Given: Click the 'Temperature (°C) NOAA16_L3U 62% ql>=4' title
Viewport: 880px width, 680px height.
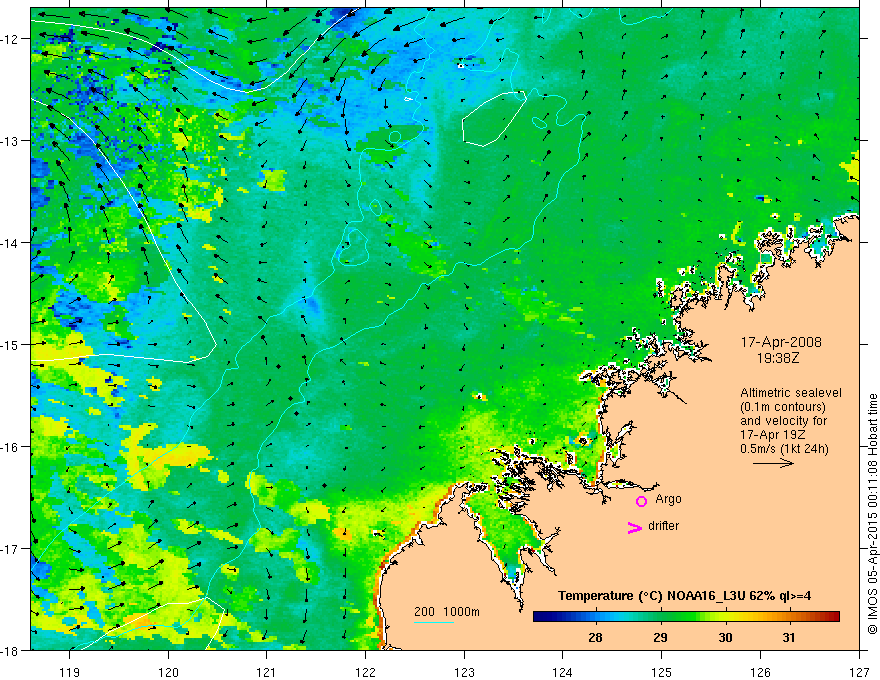Looking at the screenshot, I should [x=684, y=596].
